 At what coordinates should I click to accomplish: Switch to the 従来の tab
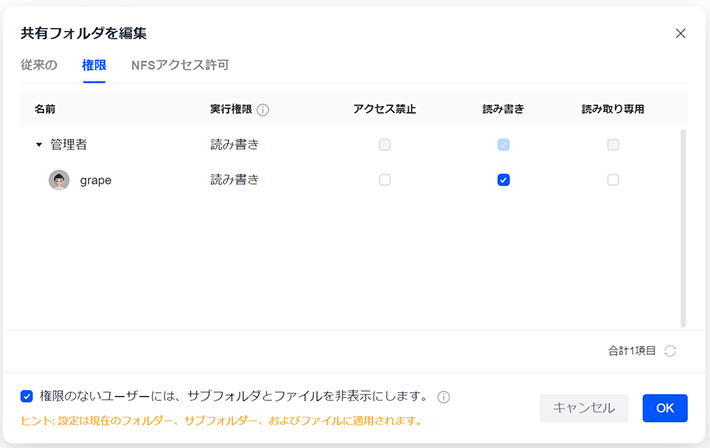point(39,65)
